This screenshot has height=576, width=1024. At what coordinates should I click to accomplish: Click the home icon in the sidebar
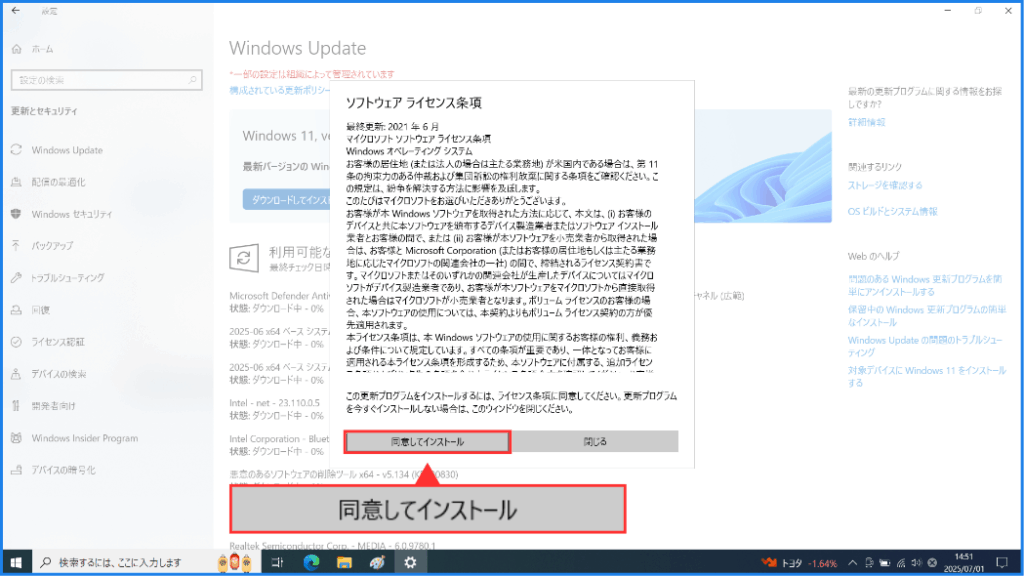tap(16, 49)
